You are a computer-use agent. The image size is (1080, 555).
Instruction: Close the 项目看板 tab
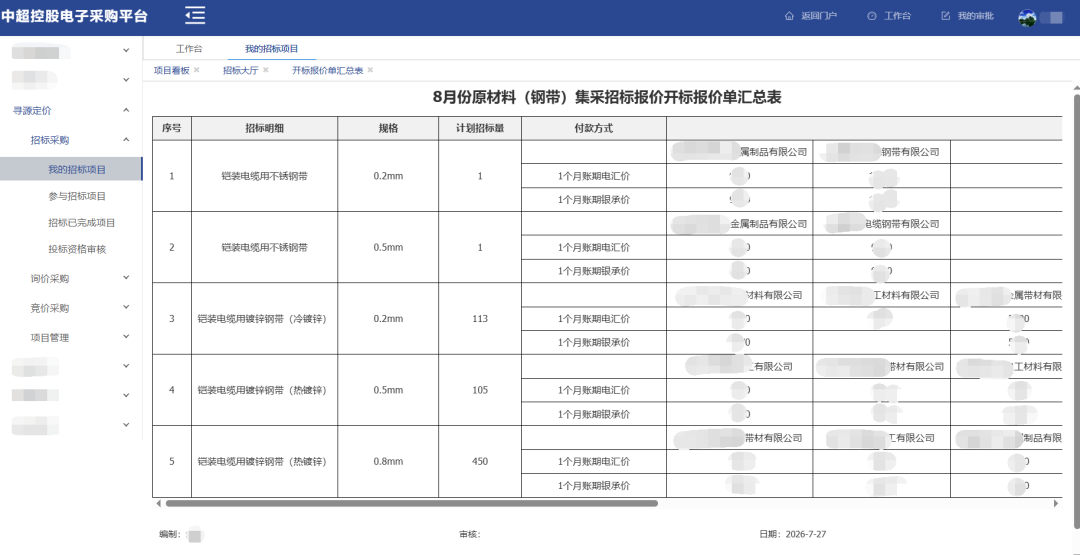[196, 70]
